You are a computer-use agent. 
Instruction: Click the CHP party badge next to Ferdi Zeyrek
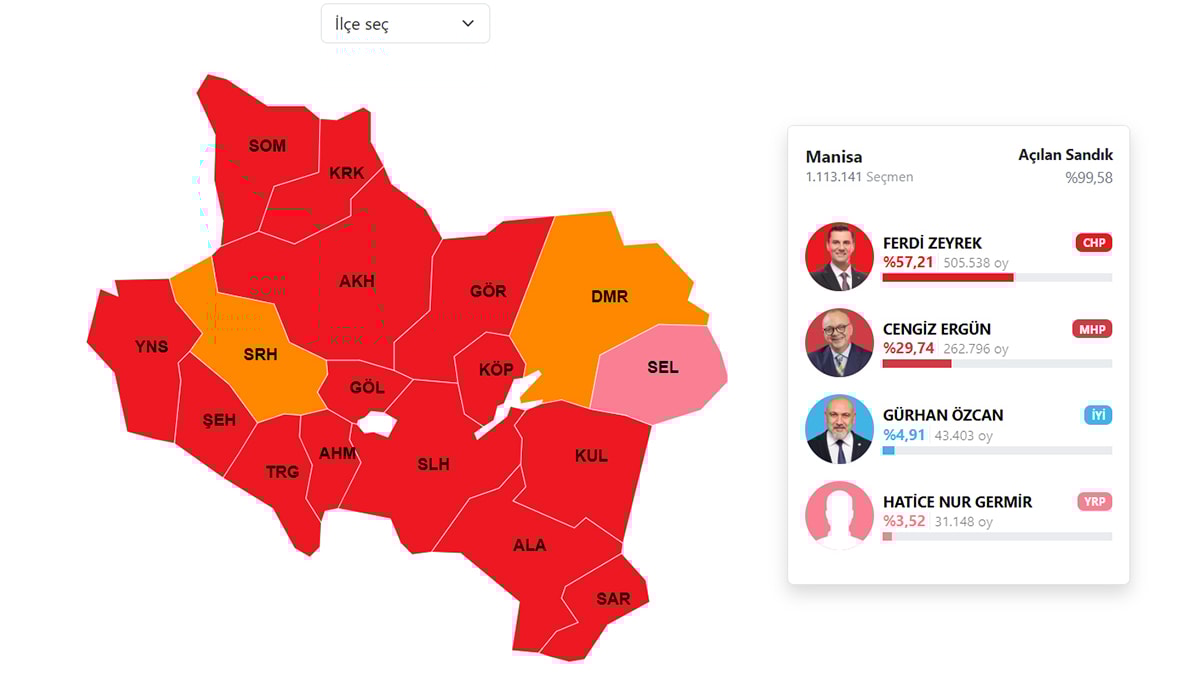[1094, 242]
